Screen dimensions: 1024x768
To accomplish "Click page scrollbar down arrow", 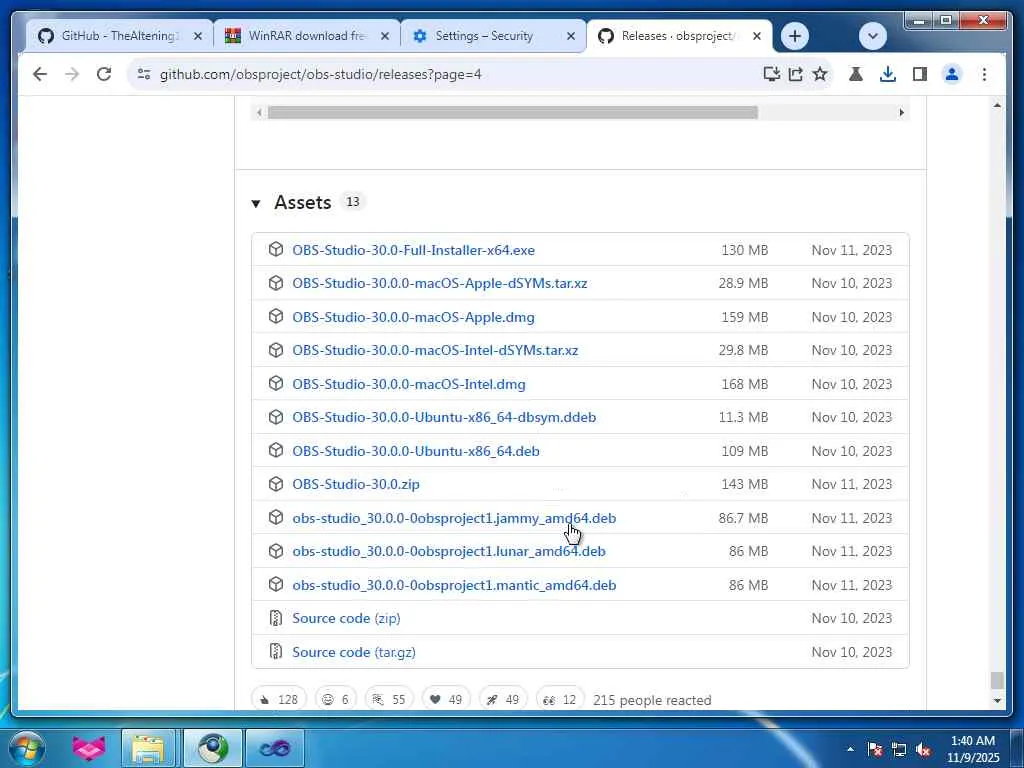I will pos(997,701).
